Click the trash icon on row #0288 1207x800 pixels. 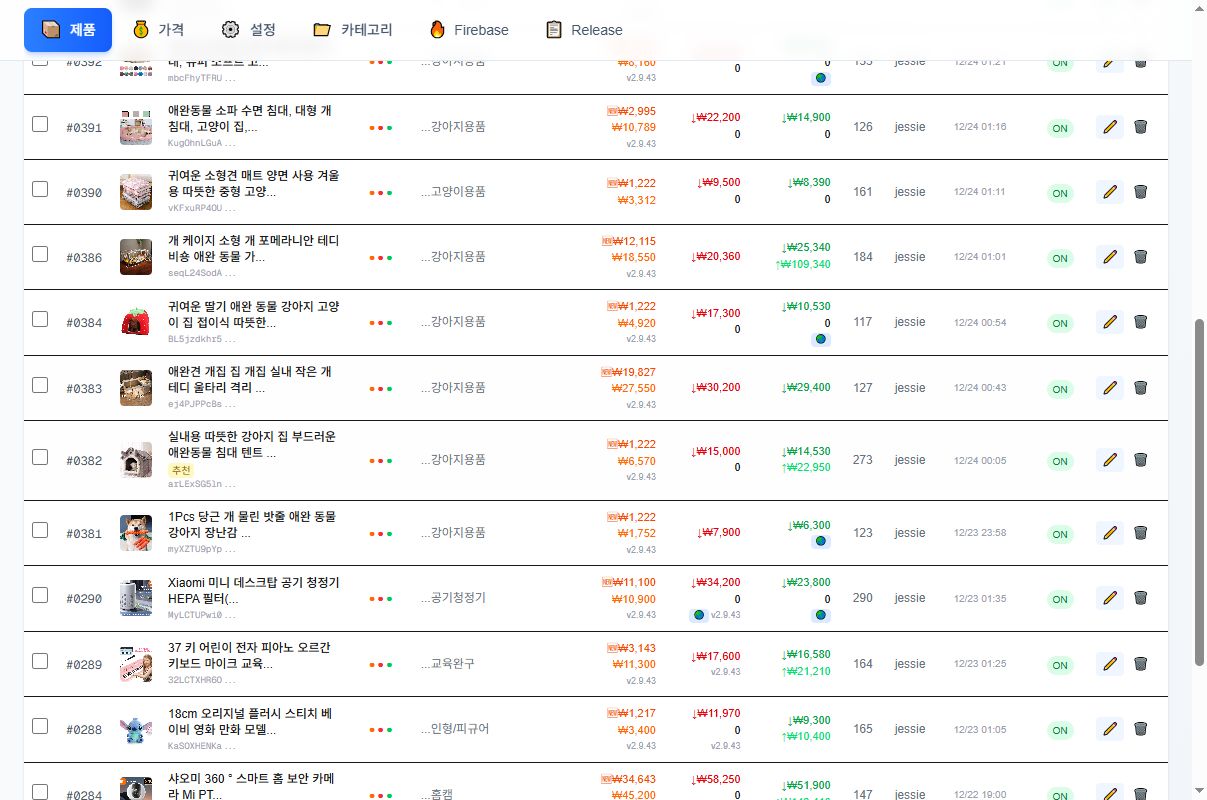(1141, 729)
